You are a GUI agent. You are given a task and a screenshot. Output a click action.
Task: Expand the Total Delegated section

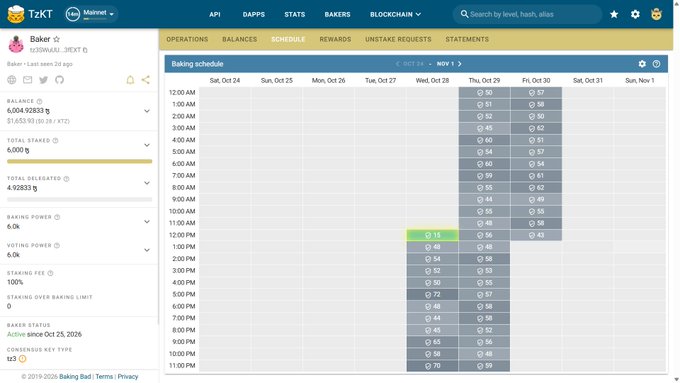tap(147, 183)
